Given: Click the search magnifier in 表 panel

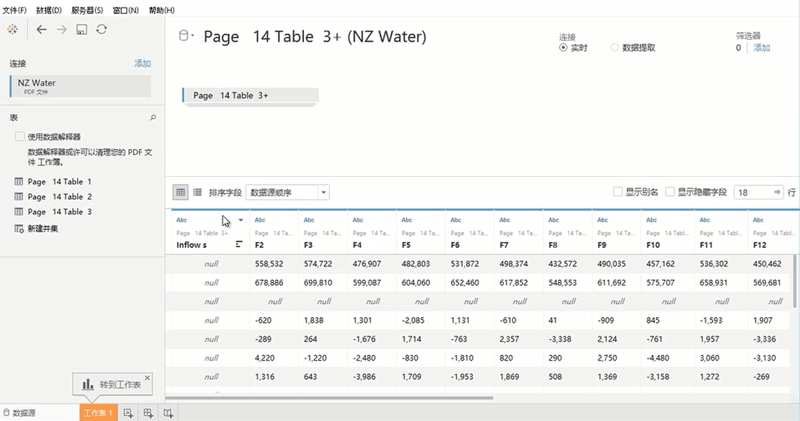Looking at the screenshot, I should 153,118.
